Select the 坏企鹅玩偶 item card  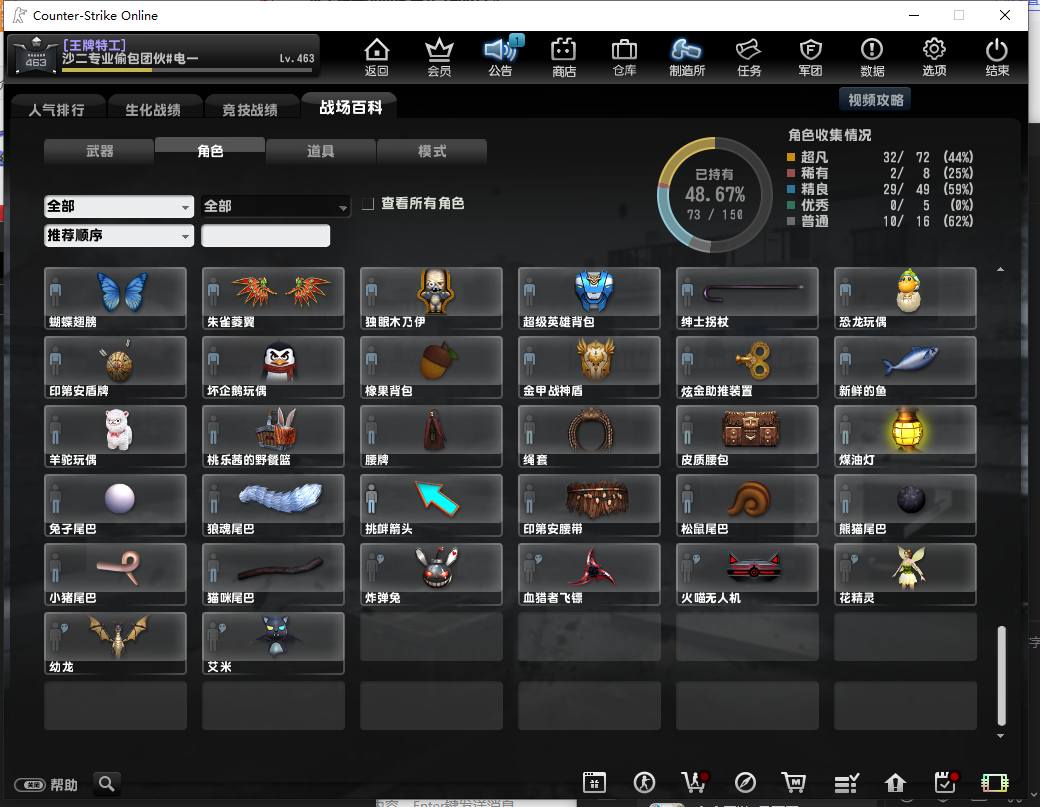273,367
